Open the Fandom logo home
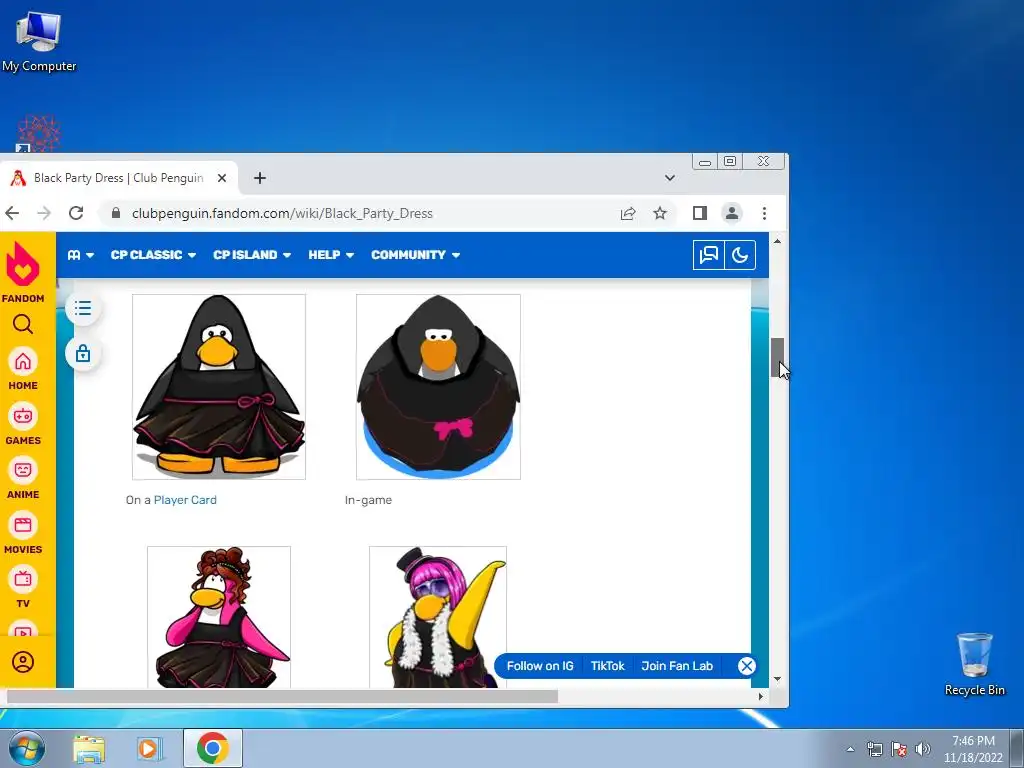Image resolution: width=1024 pixels, height=768 pixels. click(x=23, y=272)
